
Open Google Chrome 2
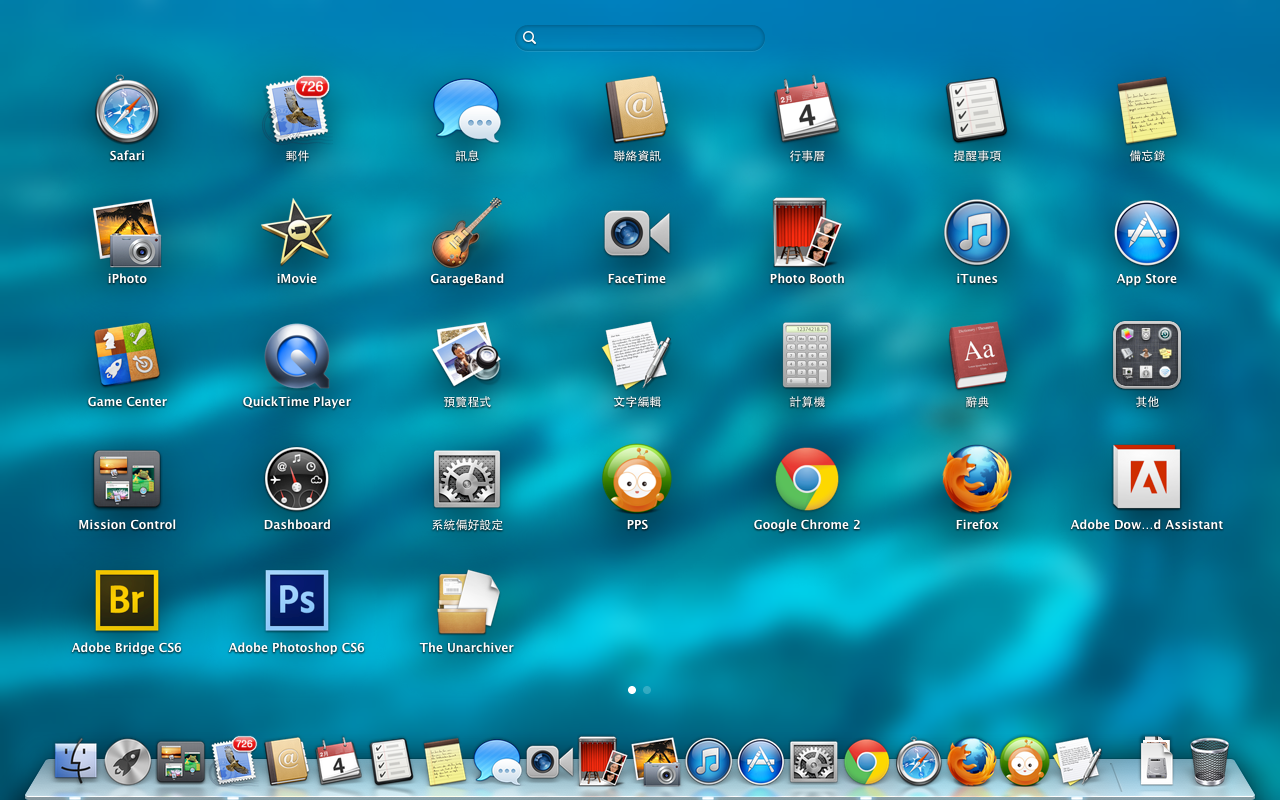pos(807,479)
